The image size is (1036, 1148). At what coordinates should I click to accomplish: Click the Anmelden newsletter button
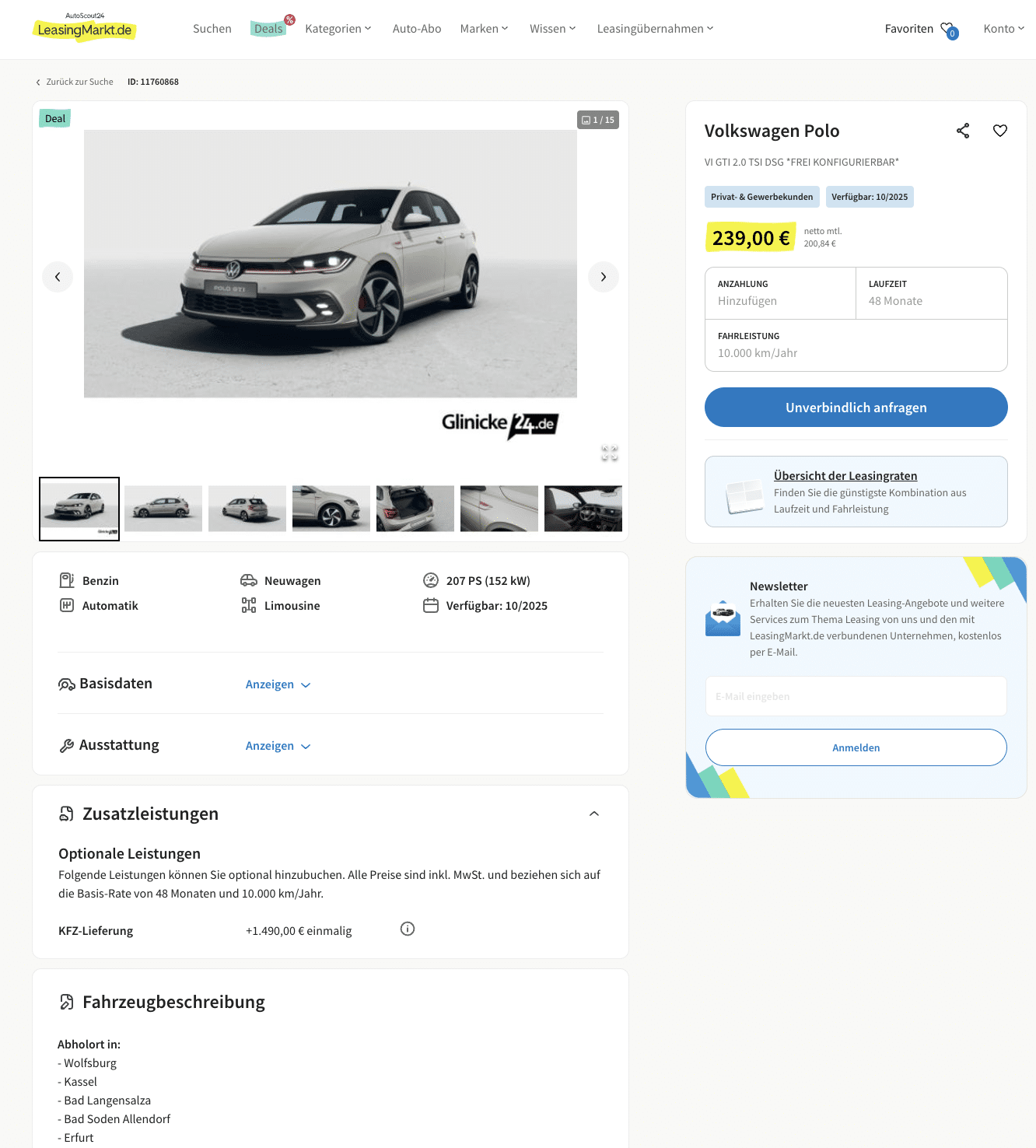[856, 747]
